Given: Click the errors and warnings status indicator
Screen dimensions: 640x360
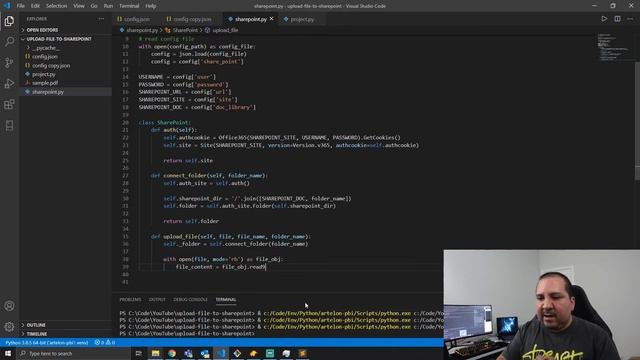Looking at the screenshot, I should tap(105, 342).
